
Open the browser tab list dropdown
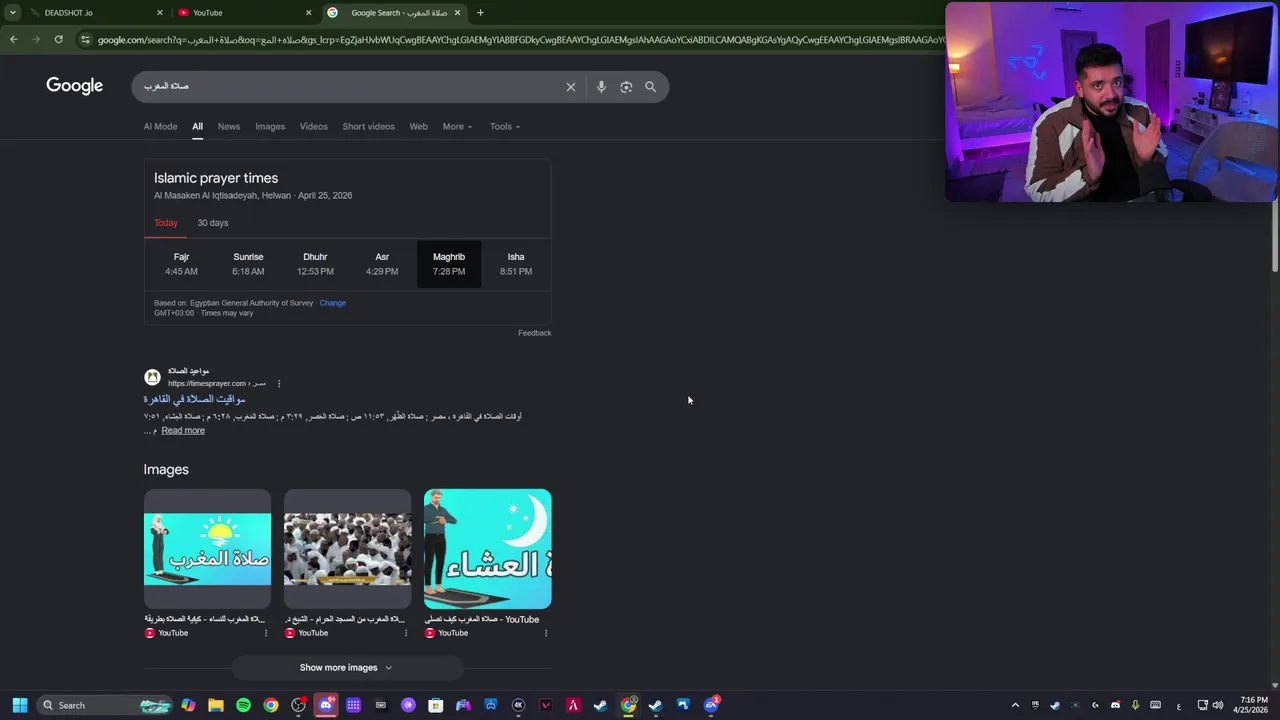pyautogui.click(x=12, y=13)
